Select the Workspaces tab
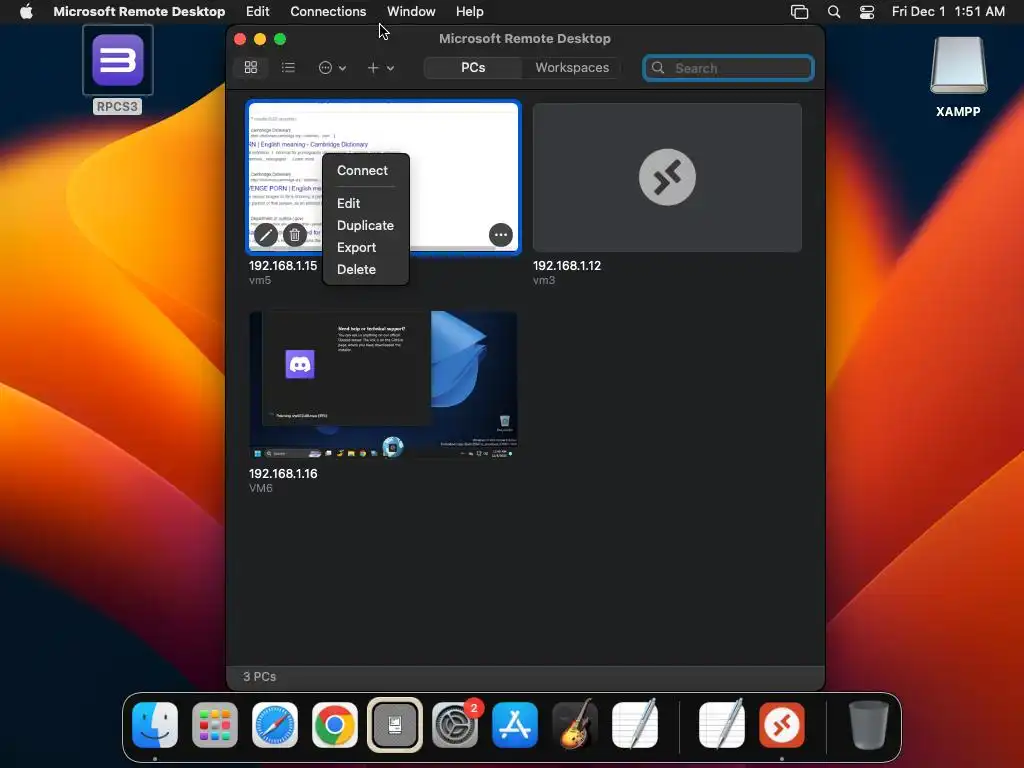 point(571,67)
